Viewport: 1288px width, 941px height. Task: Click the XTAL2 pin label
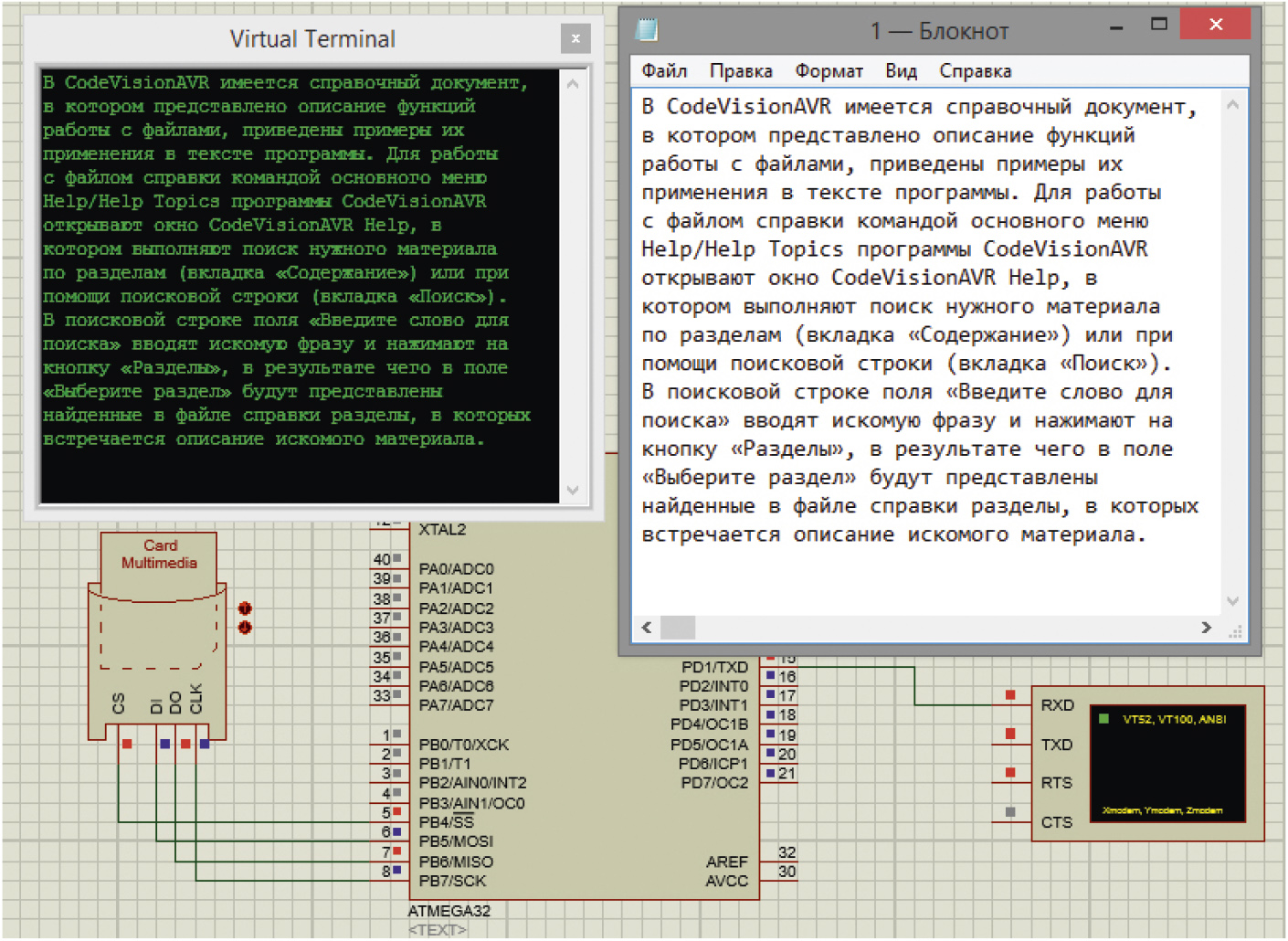click(x=442, y=530)
